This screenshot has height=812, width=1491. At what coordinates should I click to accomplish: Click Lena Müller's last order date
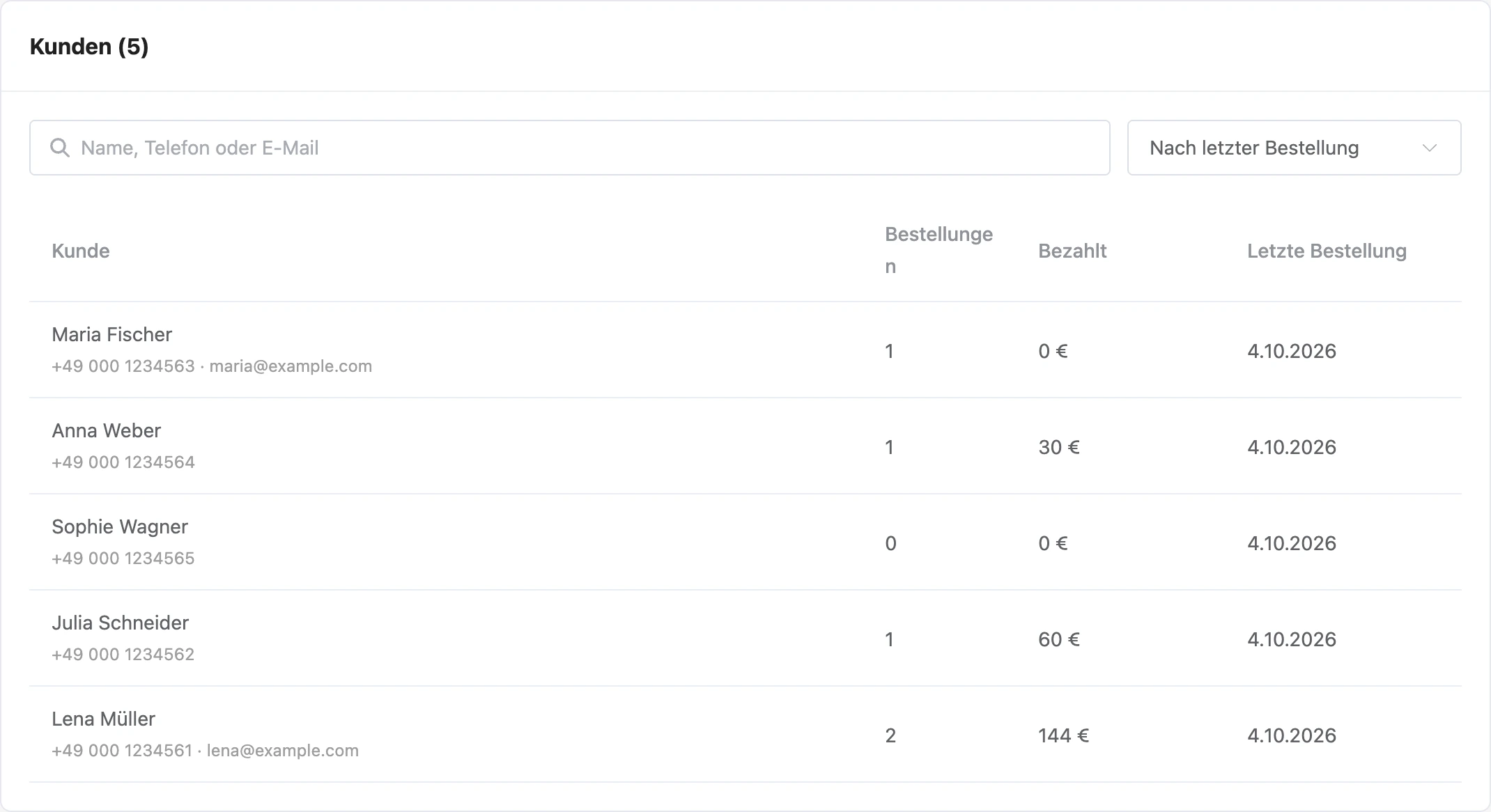click(x=1292, y=735)
